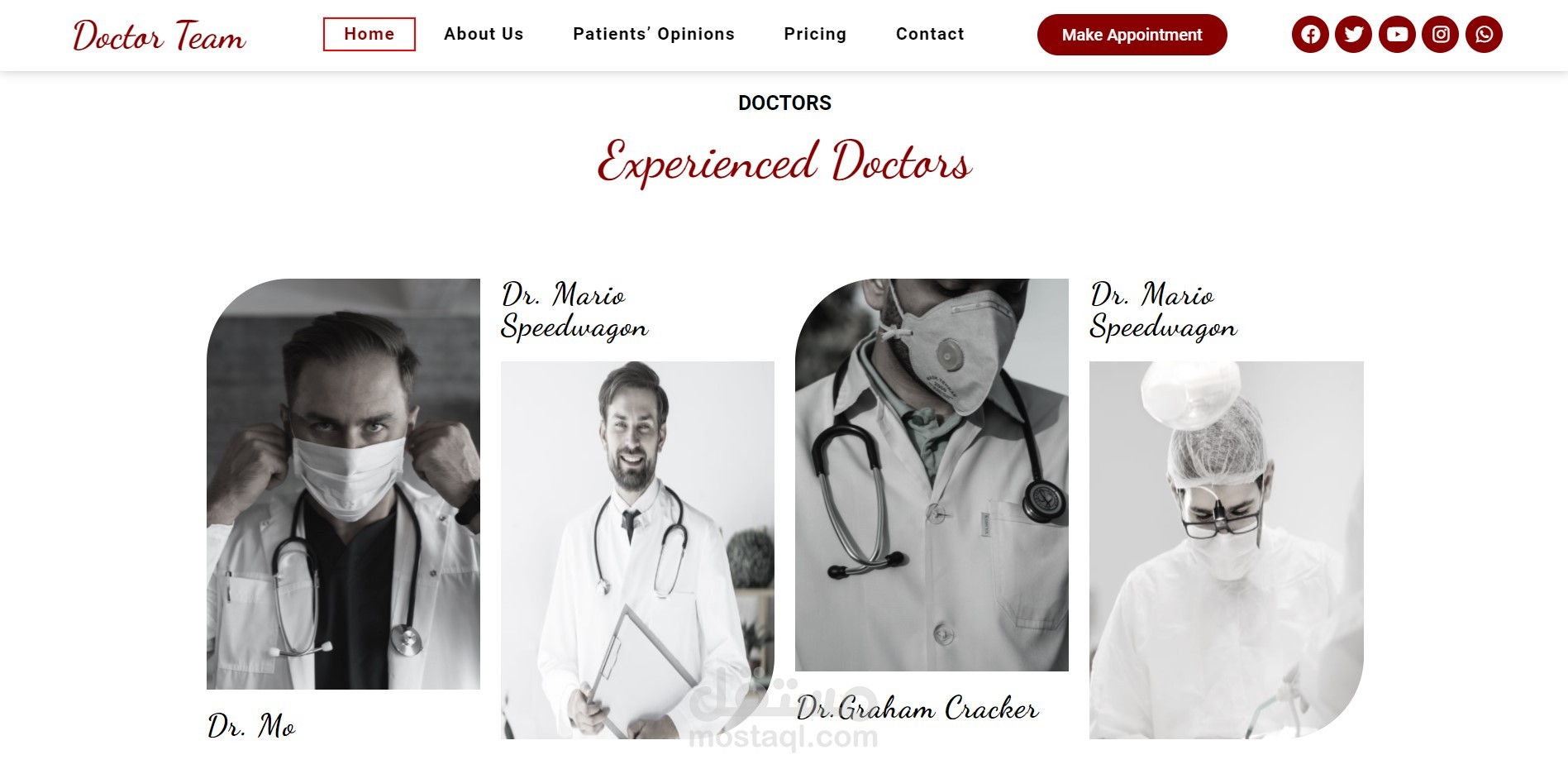Go to the About Us page
The height and width of the screenshot is (769, 1568).
[x=484, y=34]
